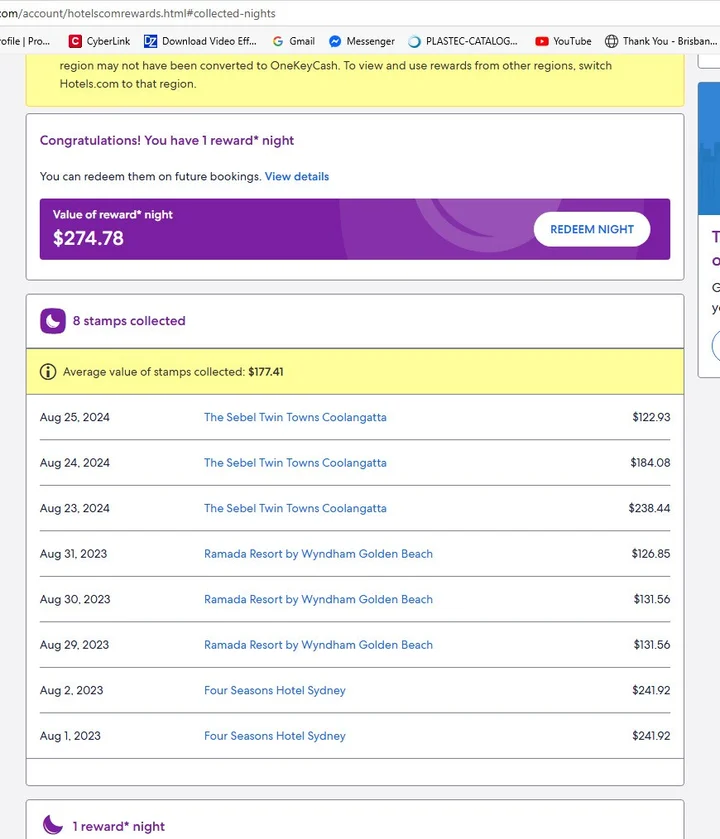The image size is (720, 839).
Task: Open Ramada Resort link for Aug 31, 2023
Action: click(x=318, y=554)
